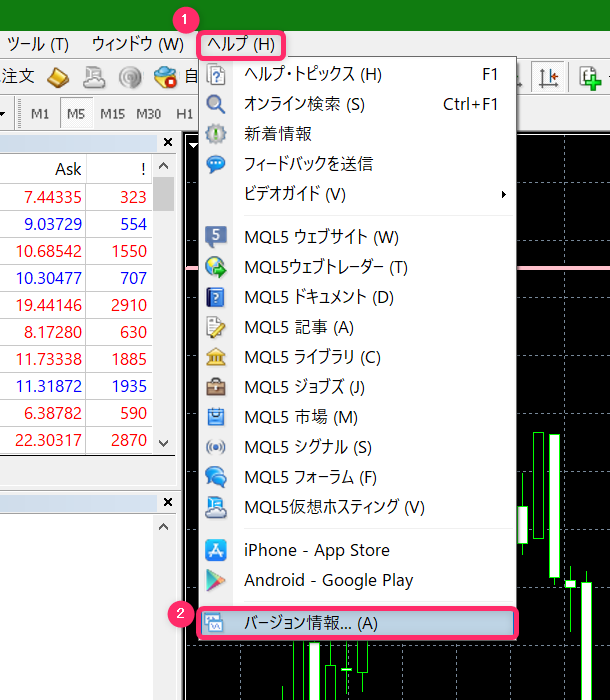The image size is (610, 700).
Task: Open MQL5 フォーラム (F) entry
Action: coord(357,477)
